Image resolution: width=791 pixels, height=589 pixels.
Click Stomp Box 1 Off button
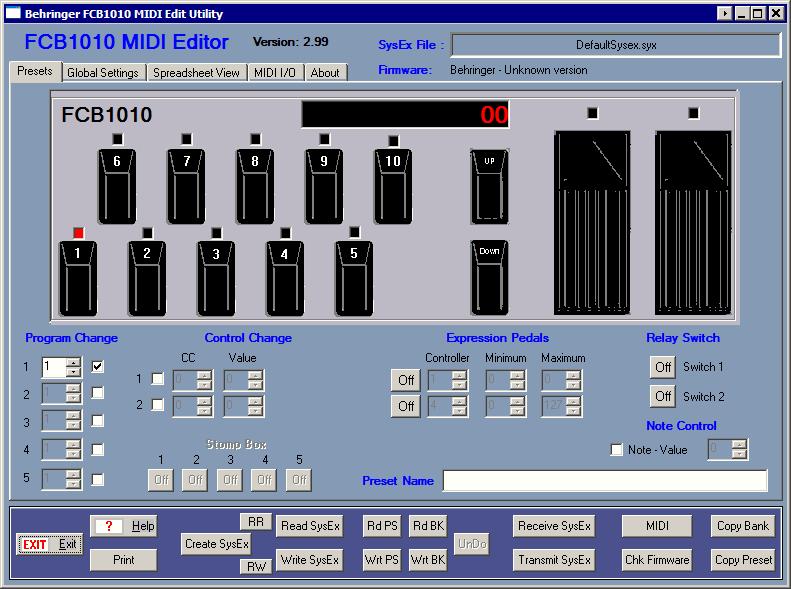coord(161,480)
